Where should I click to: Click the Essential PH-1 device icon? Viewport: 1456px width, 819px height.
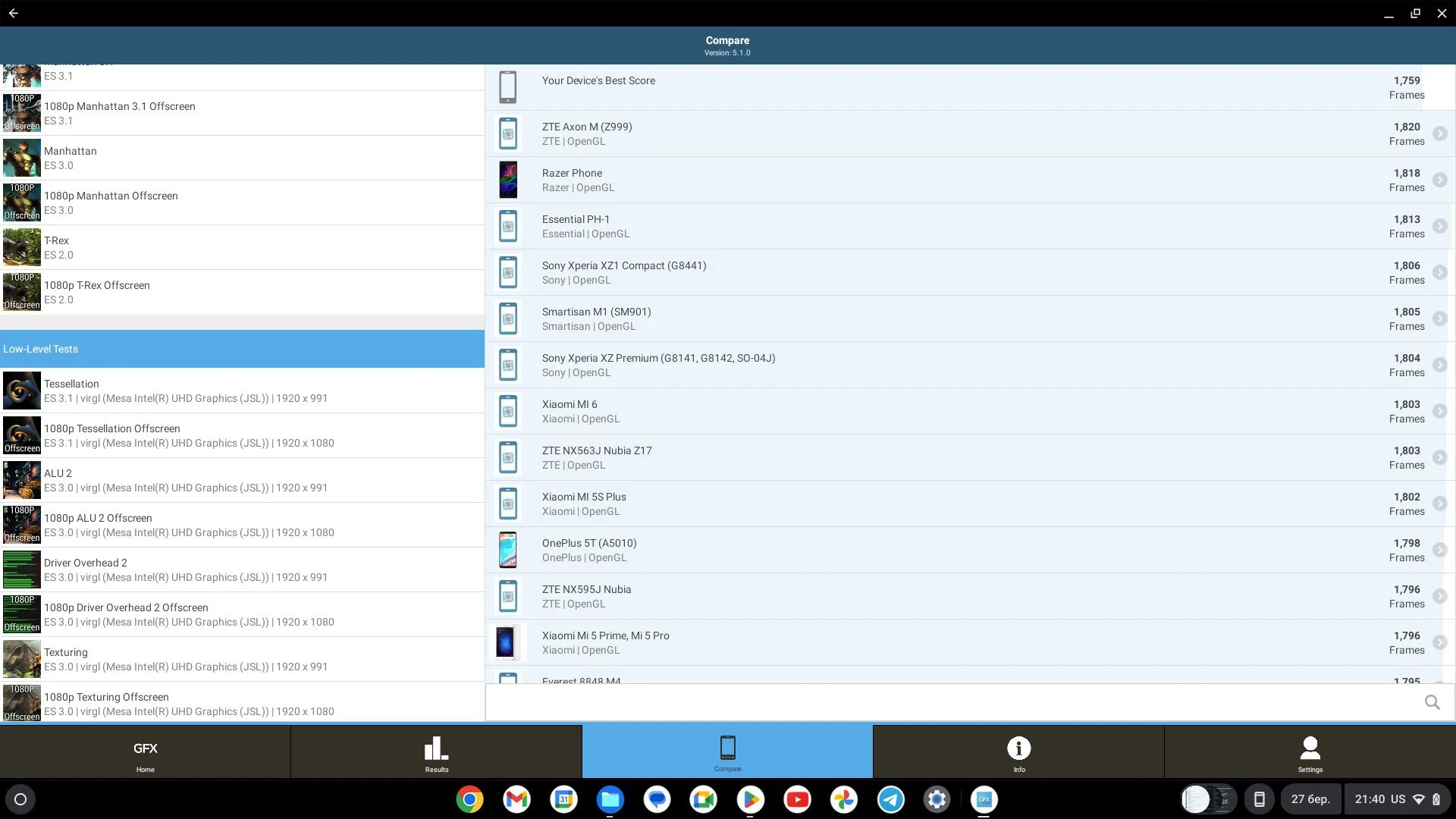point(508,226)
